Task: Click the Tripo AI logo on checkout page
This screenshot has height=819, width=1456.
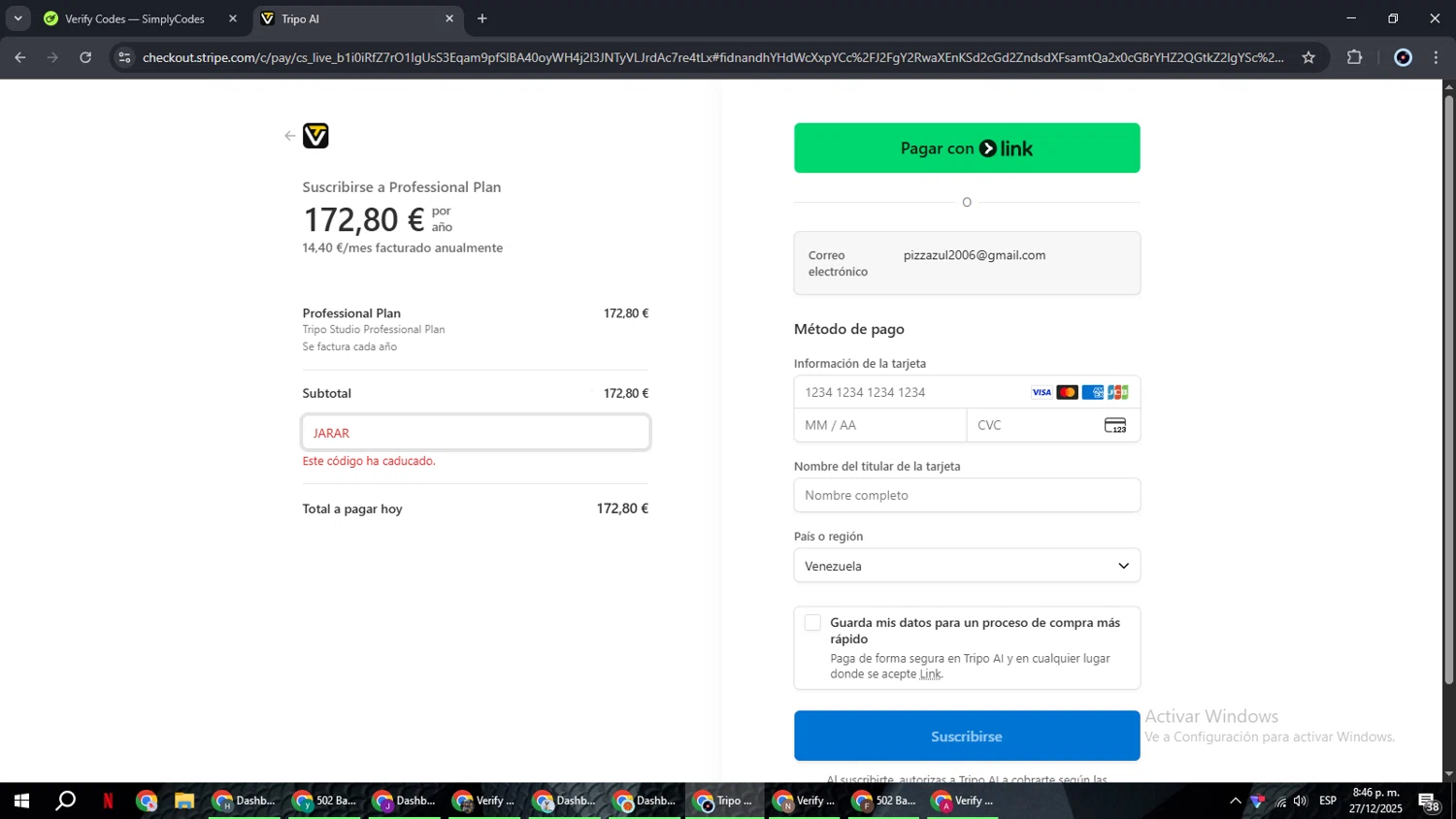Action: [x=315, y=136]
